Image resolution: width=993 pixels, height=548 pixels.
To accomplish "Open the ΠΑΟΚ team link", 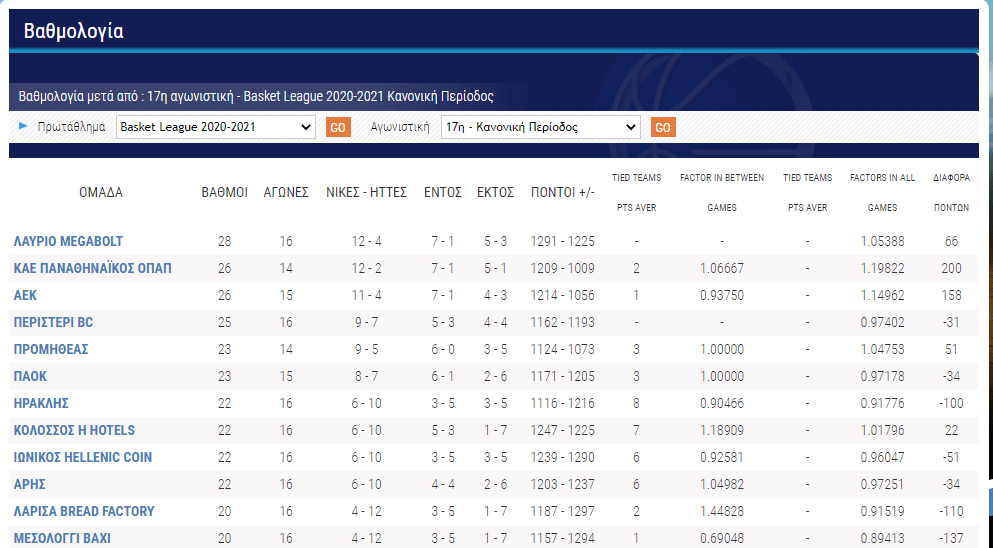I will [x=30, y=376].
